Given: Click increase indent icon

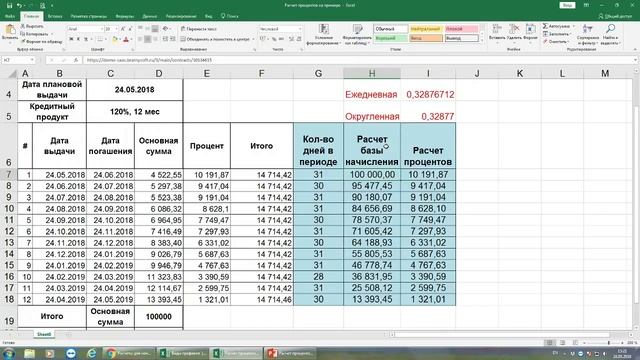Looking at the screenshot, I should tap(173, 39).
